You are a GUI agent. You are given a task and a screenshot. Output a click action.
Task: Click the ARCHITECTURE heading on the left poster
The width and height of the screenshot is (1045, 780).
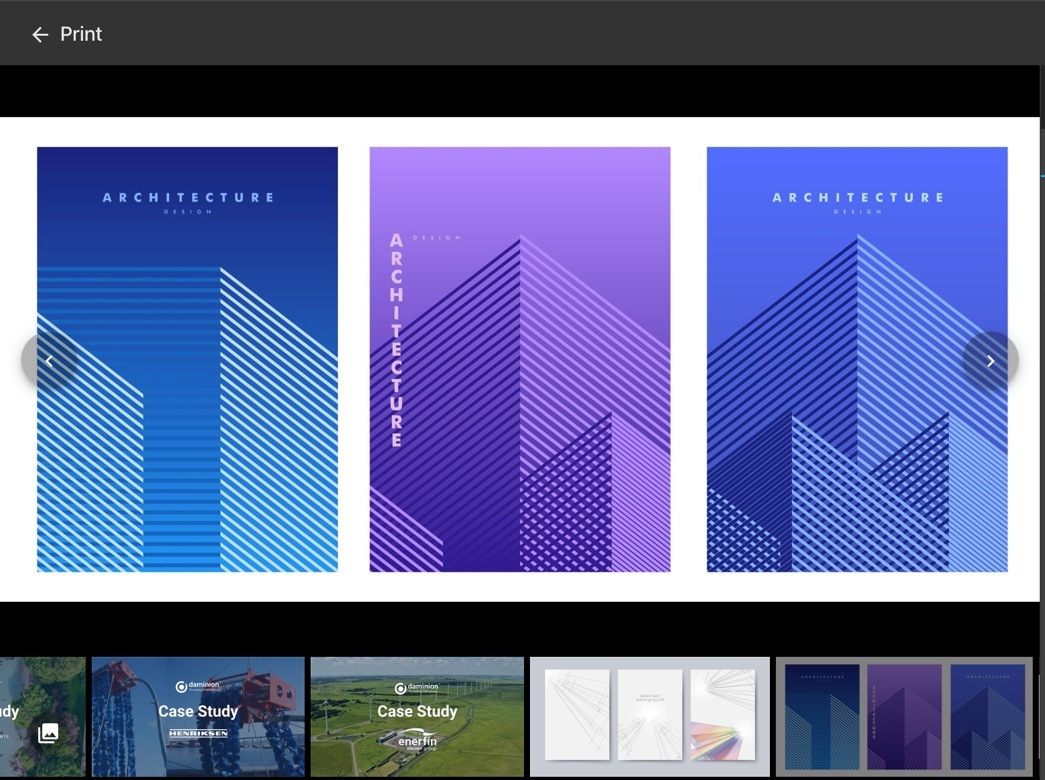(188, 197)
